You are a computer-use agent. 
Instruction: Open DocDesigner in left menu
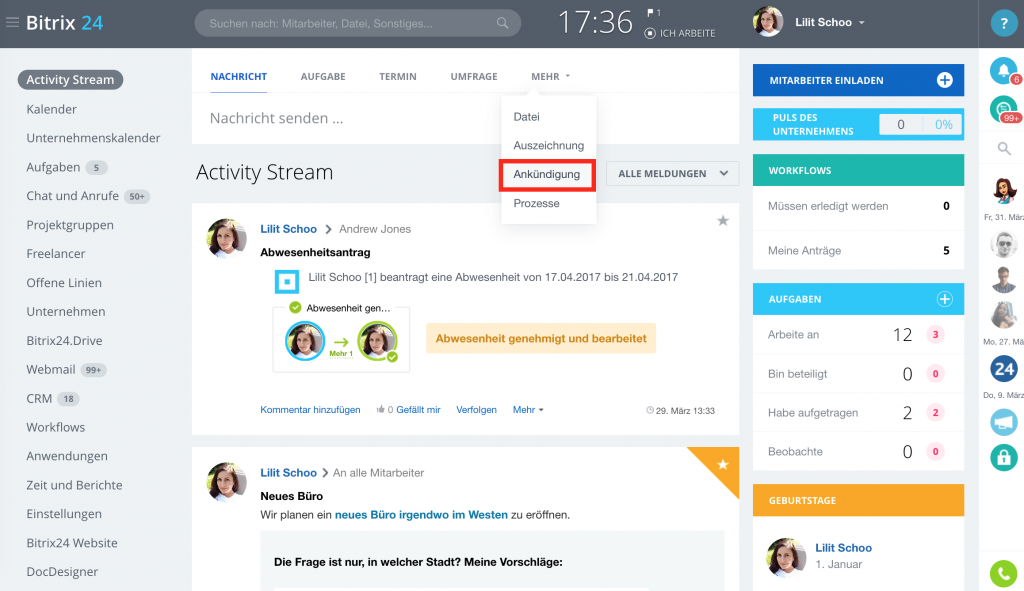62,571
